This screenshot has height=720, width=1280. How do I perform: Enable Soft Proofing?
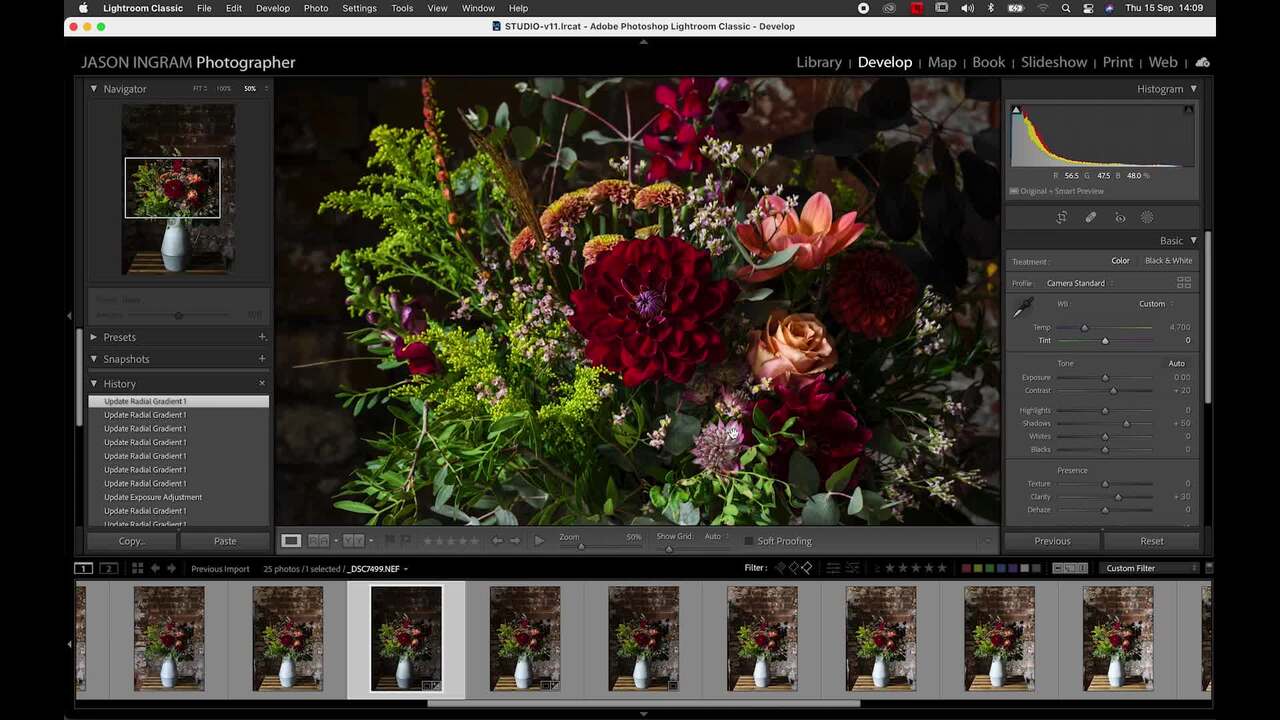[749, 541]
